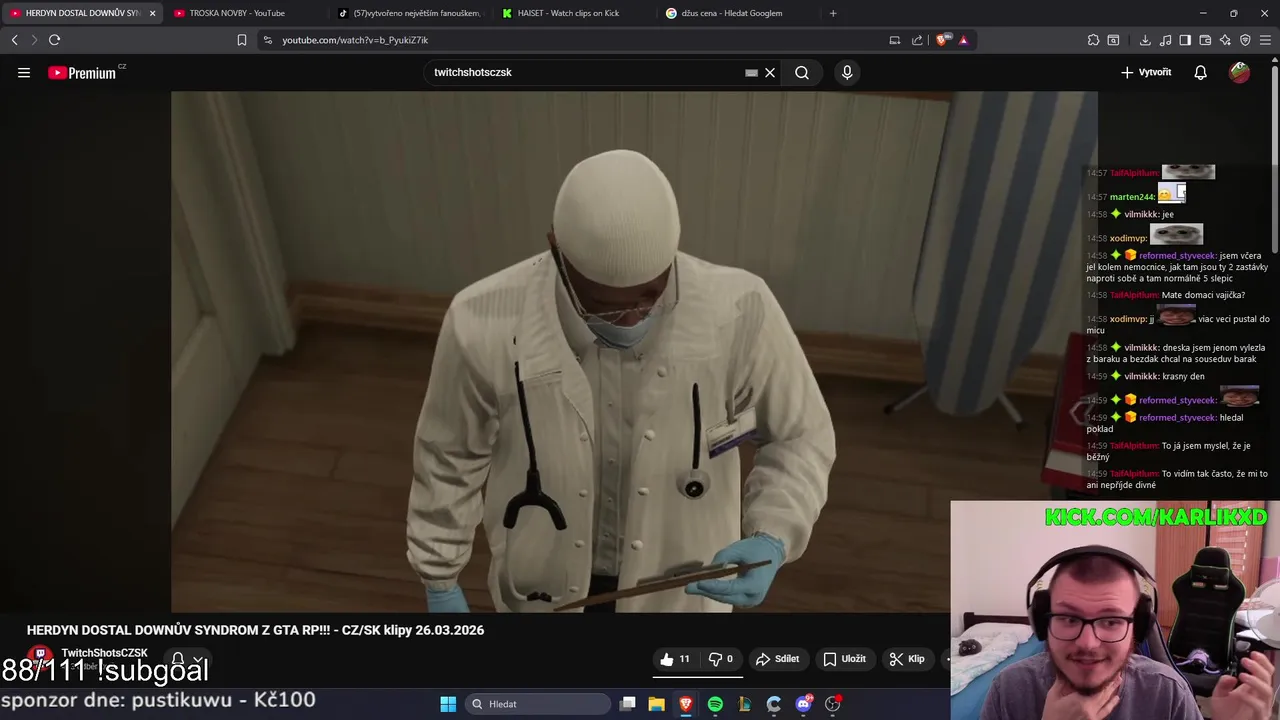Click the Sdílet share button
Viewport: 1280px width, 720px height.
point(777,659)
